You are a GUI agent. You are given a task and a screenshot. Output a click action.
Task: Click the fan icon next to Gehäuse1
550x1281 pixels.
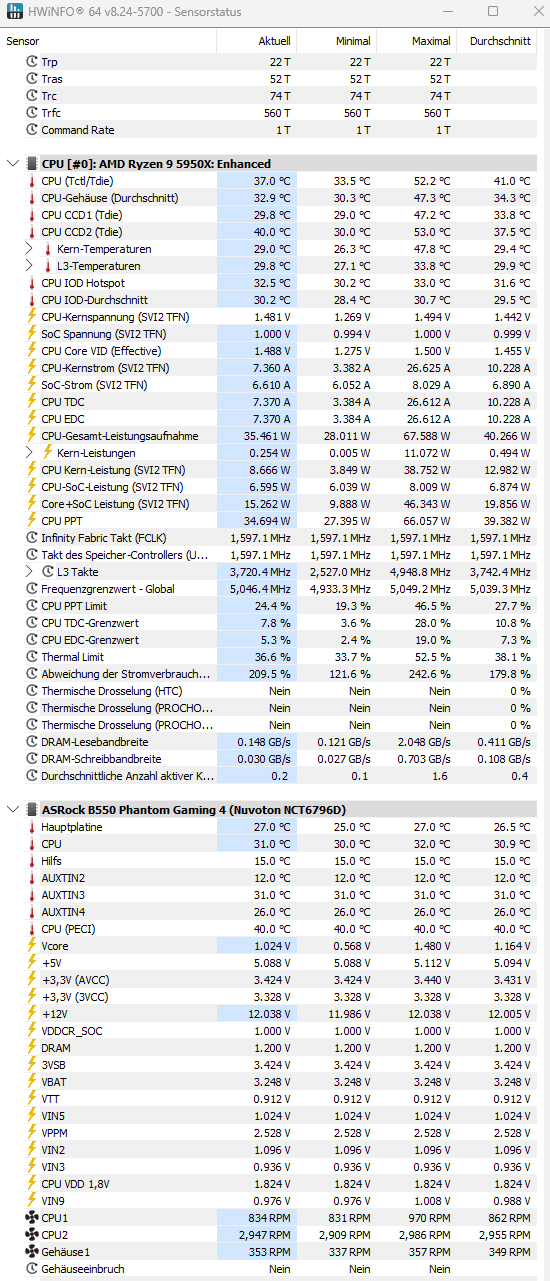31,1252
